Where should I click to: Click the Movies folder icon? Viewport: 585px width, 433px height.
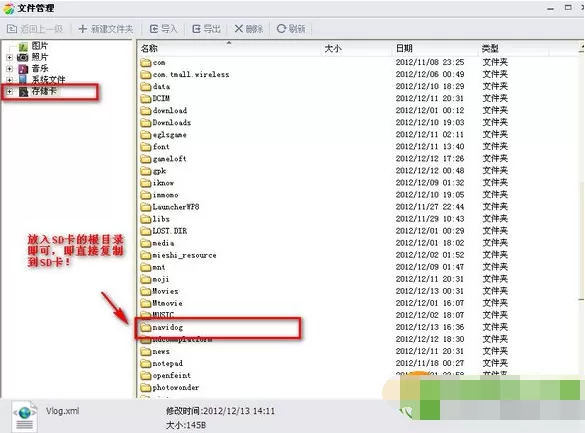point(146,291)
